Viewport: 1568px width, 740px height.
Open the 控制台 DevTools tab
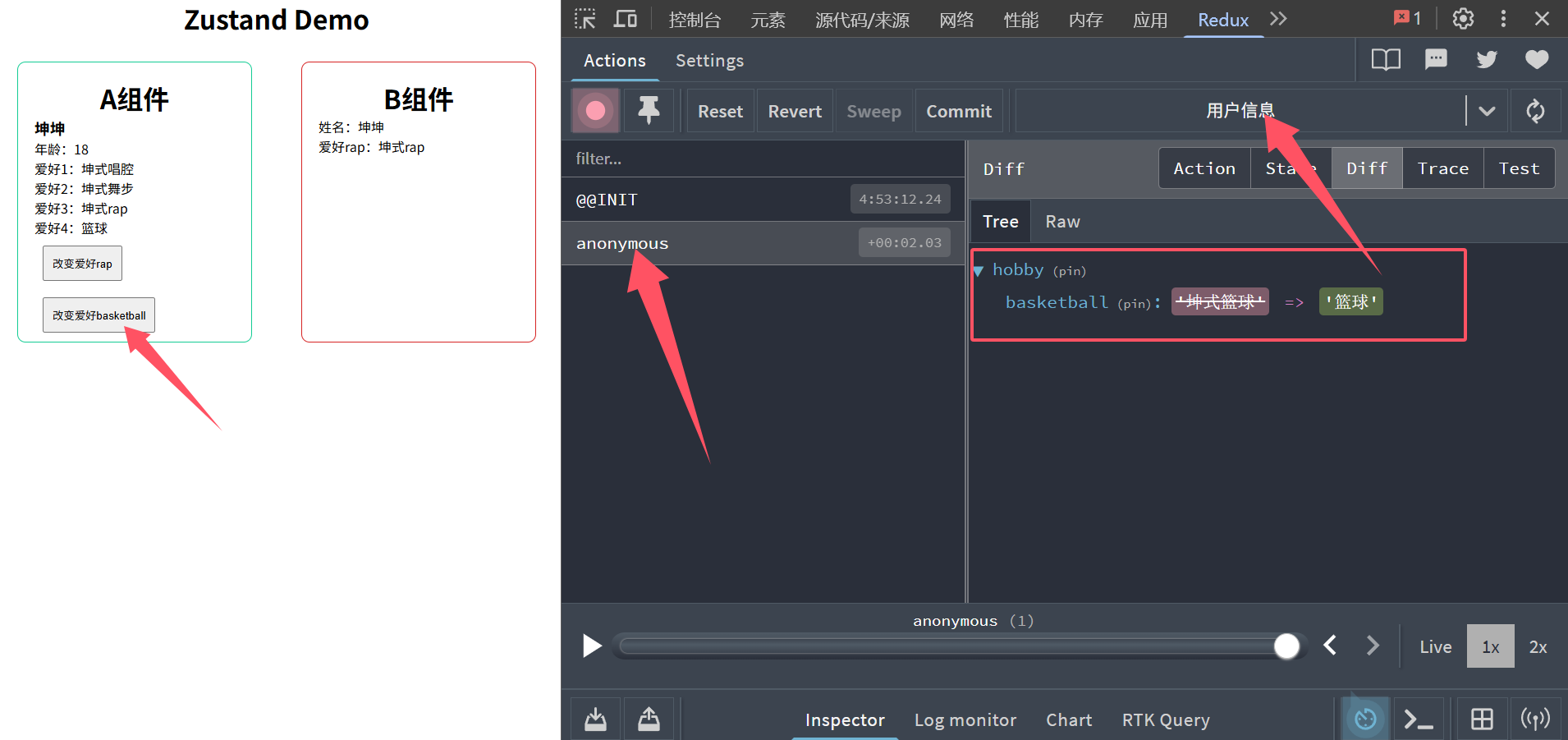(x=695, y=20)
